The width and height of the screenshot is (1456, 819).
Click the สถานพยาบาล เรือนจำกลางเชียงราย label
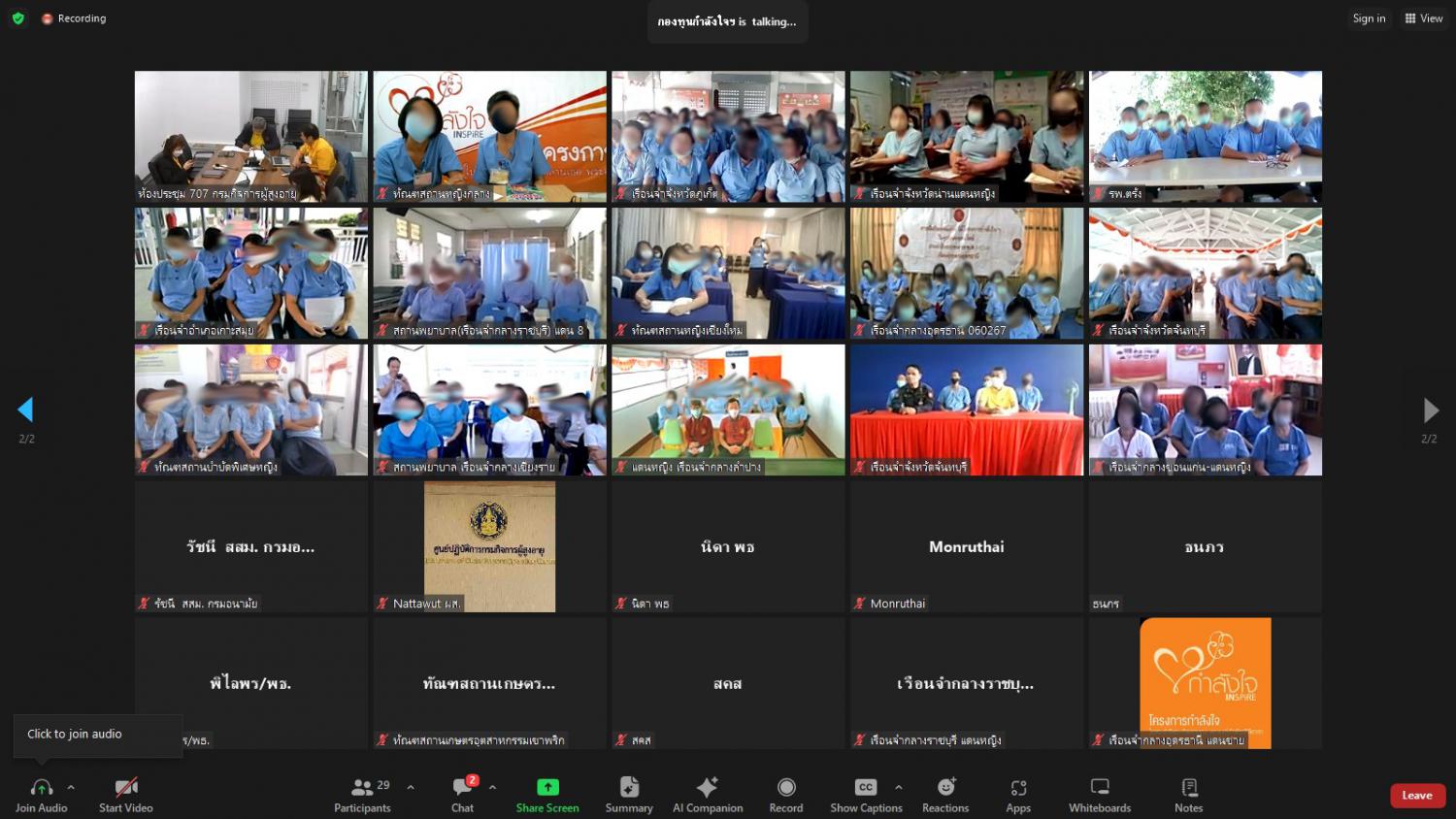[x=475, y=468]
